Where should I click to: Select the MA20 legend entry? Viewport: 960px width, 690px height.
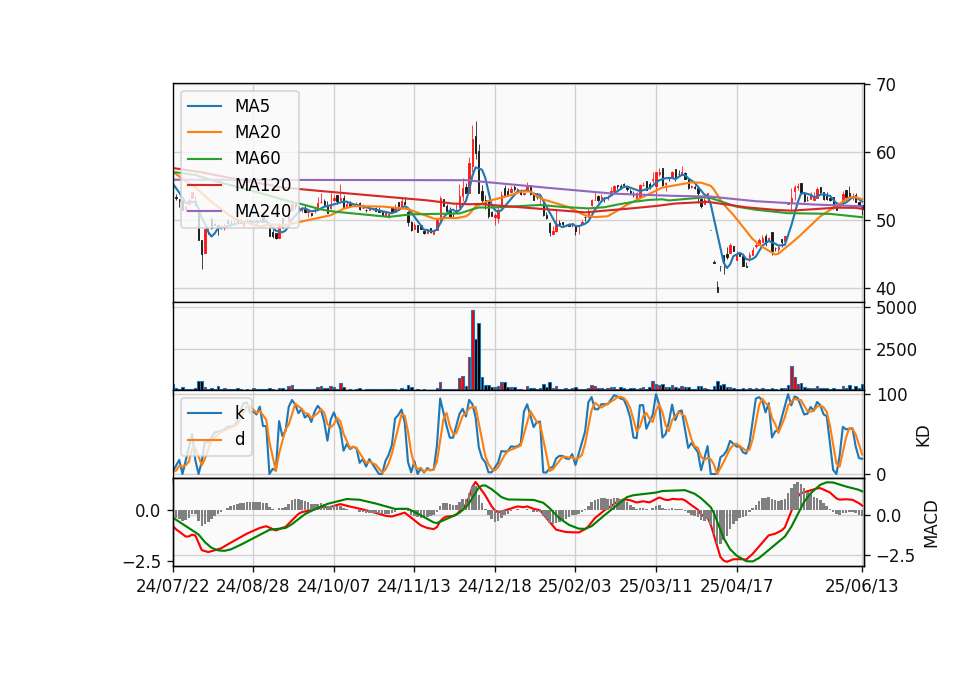[x=257, y=132]
